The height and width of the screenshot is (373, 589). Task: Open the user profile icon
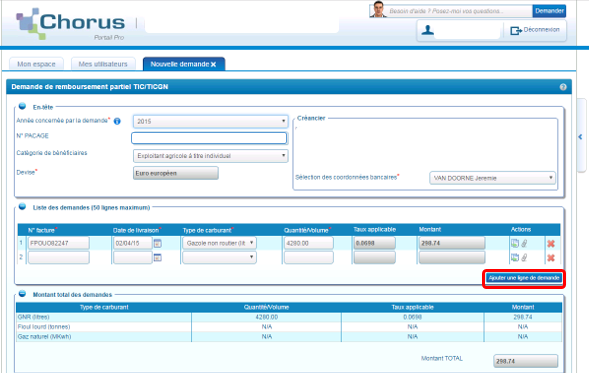(427, 30)
